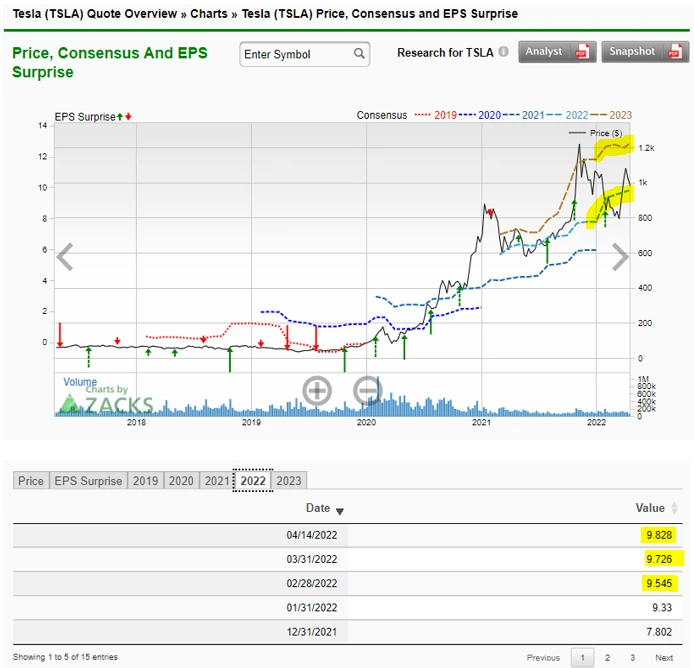
Task: Sort table by Date column arrow
Action: click(339, 511)
